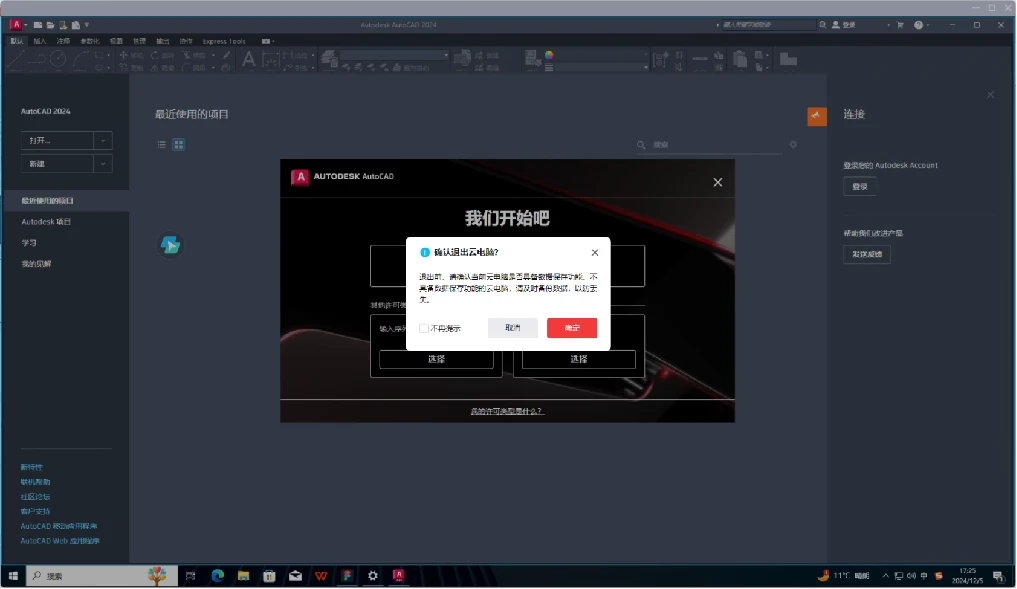1017x589 pixels.
Task: Switch to the 参数化 ribbon tab
Action: pyautogui.click(x=90, y=41)
